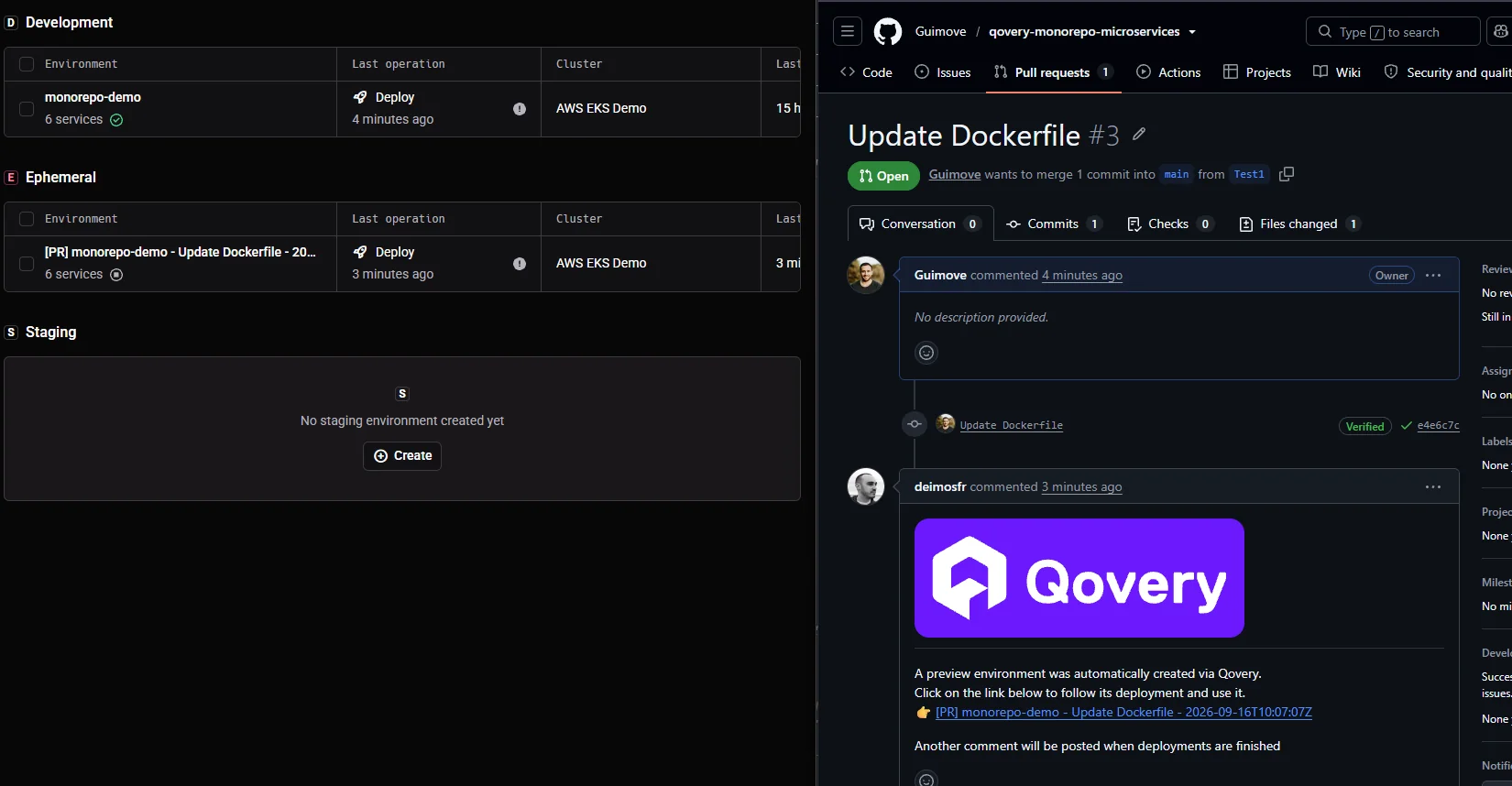Click green check next to 6 services in Development
The height and width of the screenshot is (786, 1512).
click(x=116, y=120)
